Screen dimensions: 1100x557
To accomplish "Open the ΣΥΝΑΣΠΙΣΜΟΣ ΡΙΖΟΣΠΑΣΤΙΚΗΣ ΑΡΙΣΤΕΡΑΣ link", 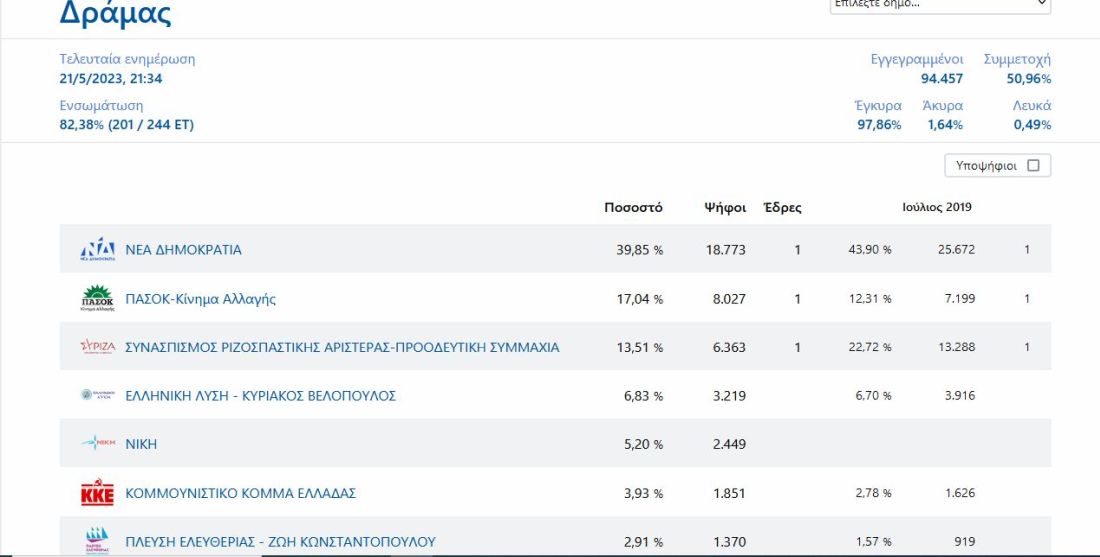I will tap(342, 347).
